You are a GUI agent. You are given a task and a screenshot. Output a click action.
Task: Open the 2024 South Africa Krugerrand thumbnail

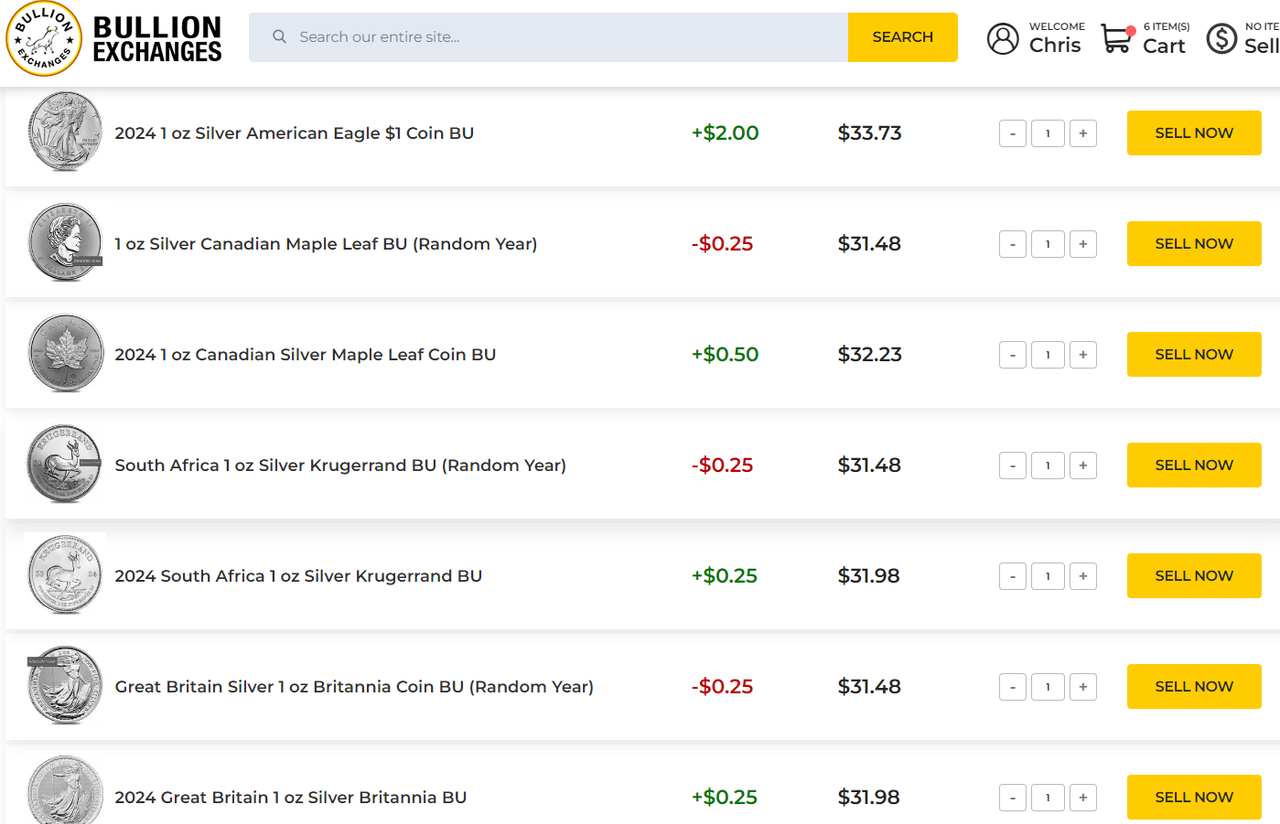[65, 574]
